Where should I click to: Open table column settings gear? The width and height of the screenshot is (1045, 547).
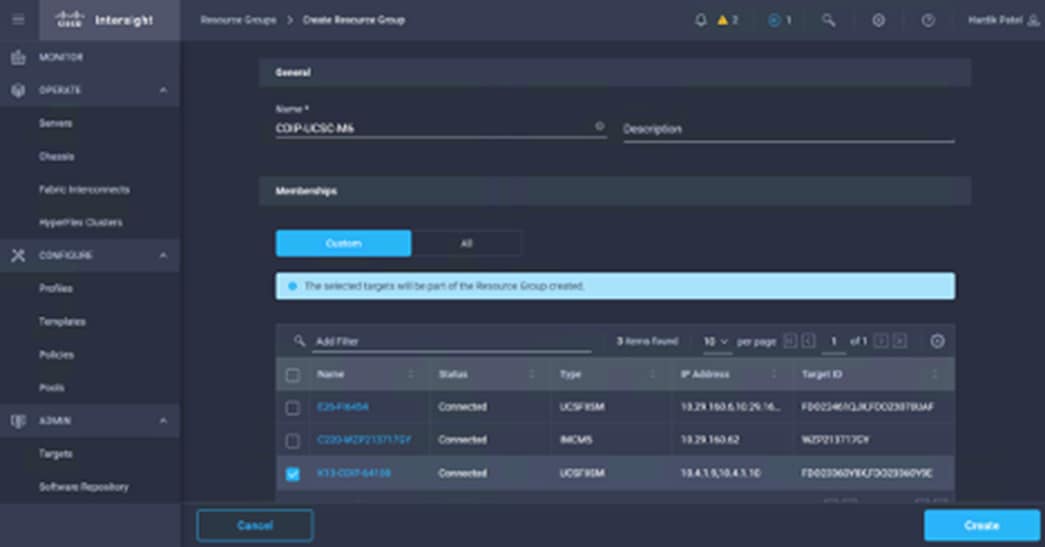click(937, 341)
